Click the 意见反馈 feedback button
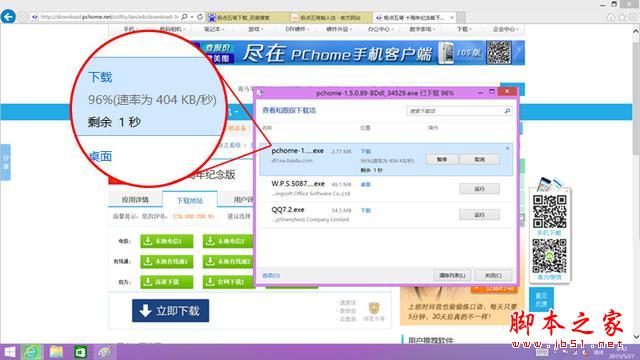The image size is (640, 360). tap(541, 300)
